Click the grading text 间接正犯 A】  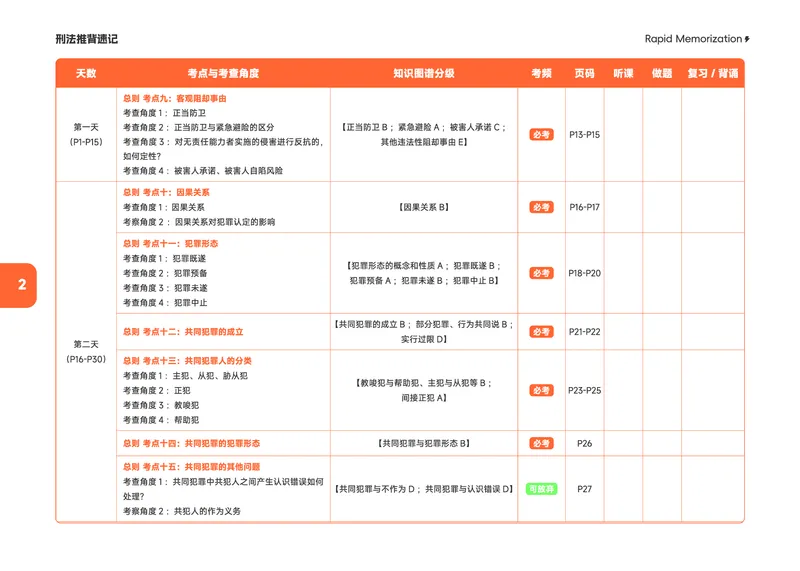pyautogui.click(x=423, y=398)
